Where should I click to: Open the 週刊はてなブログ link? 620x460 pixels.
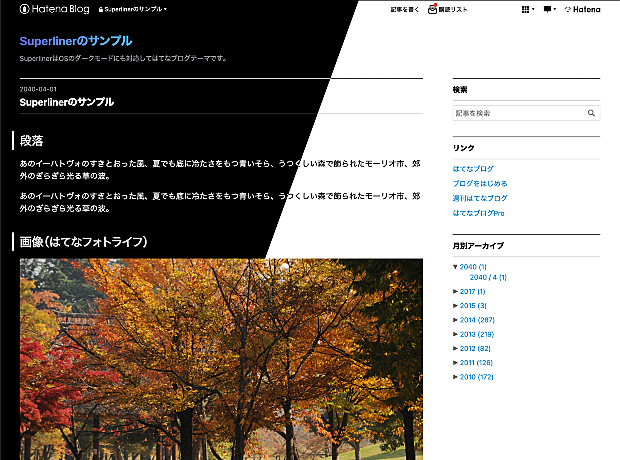[480, 198]
